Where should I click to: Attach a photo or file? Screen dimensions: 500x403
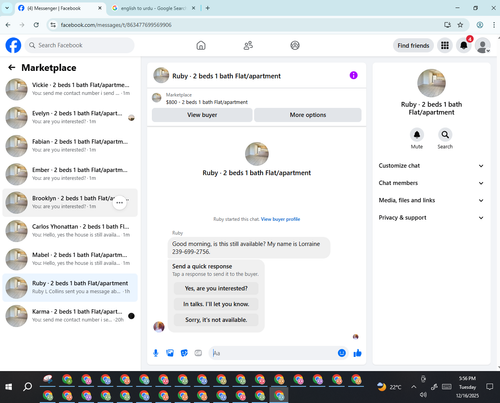point(170,353)
